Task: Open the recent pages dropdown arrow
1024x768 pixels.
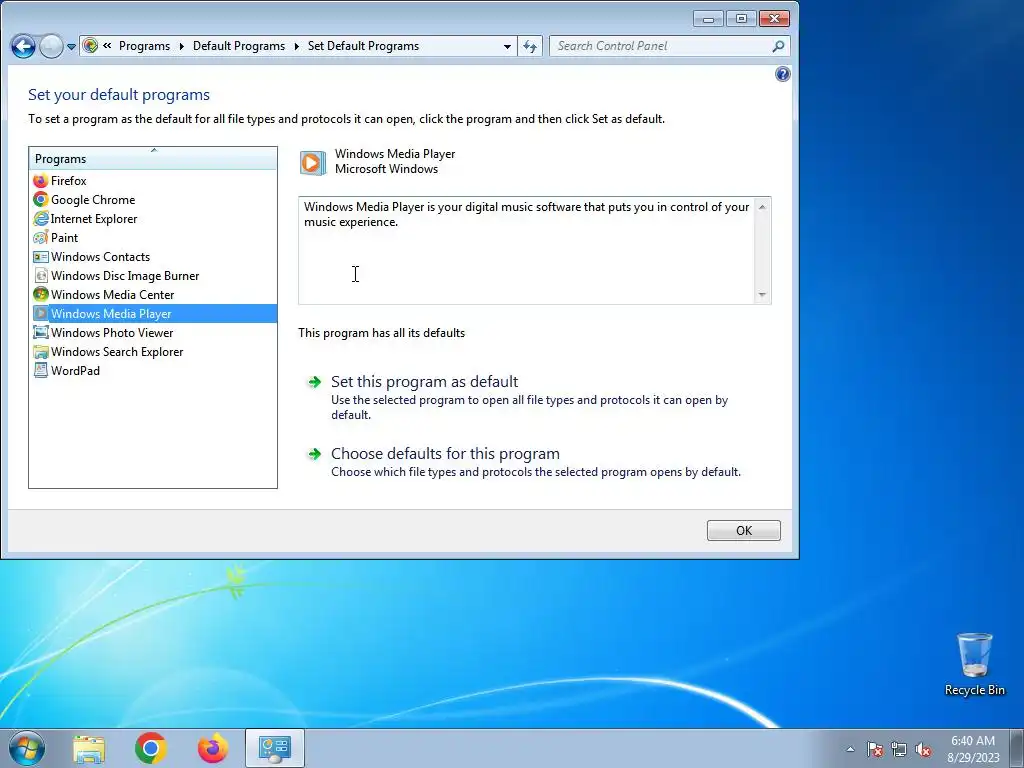Action: tap(71, 47)
